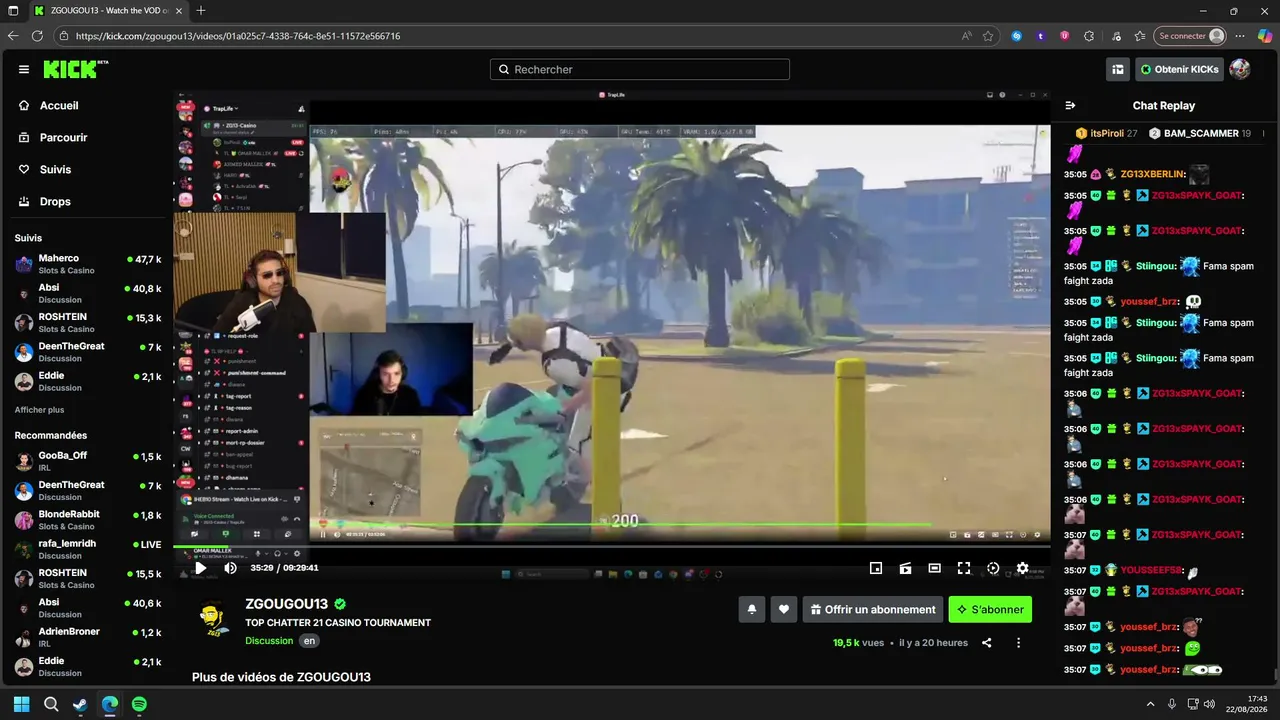
Task: Click the S'abonner subscribe button
Action: pyautogui.click(x=990, y=609)
